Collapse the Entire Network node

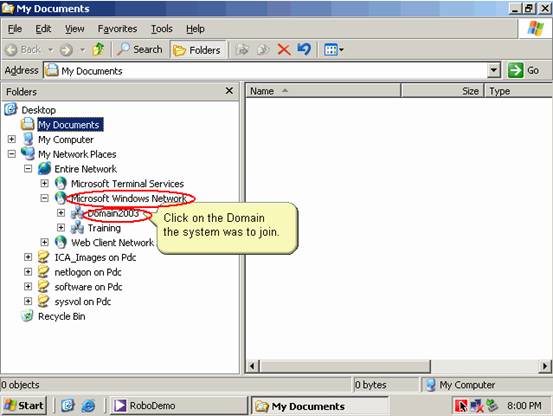(x=28, y=169)
